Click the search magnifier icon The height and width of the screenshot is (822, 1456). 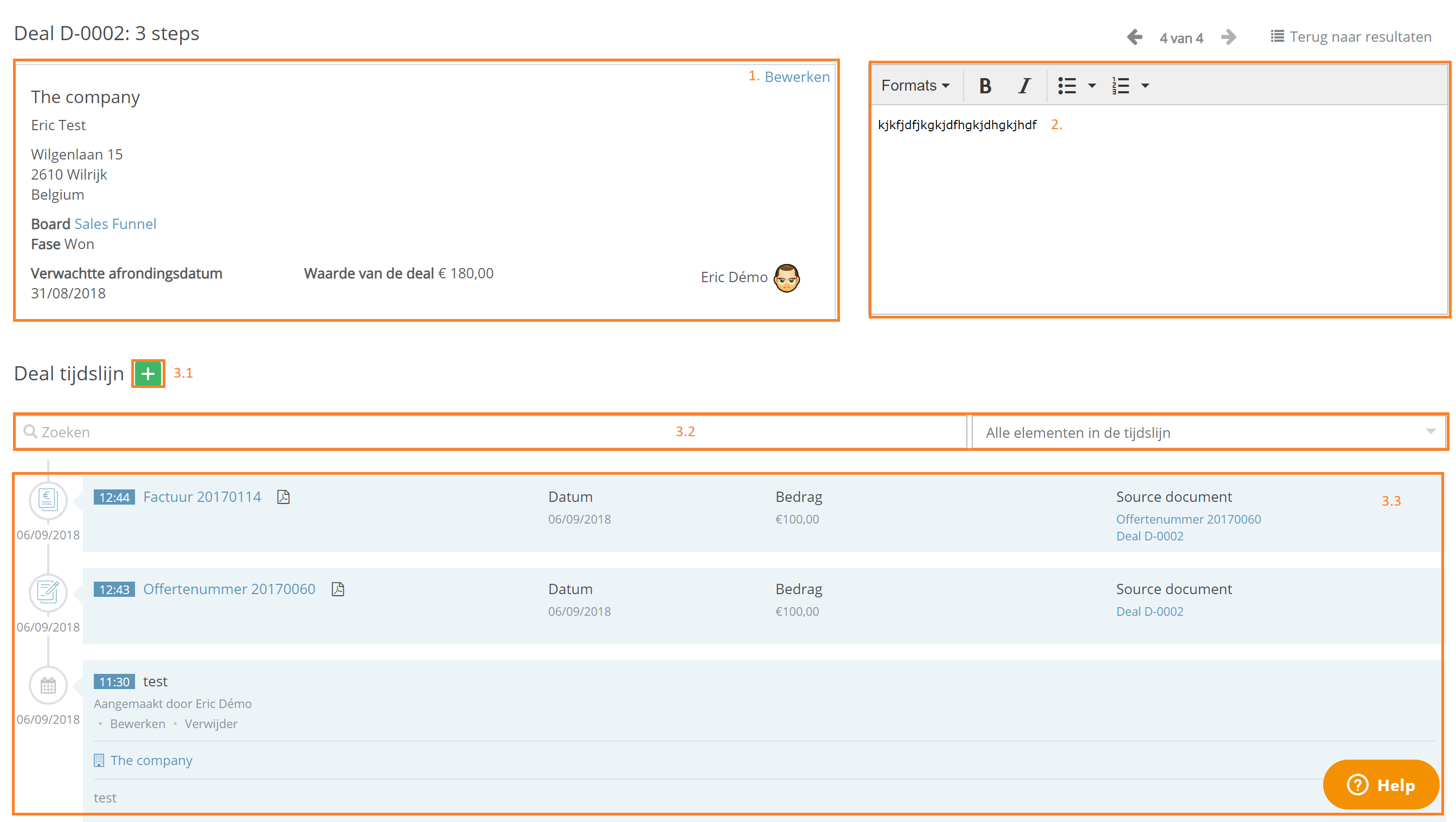click(x=30, y=432)
